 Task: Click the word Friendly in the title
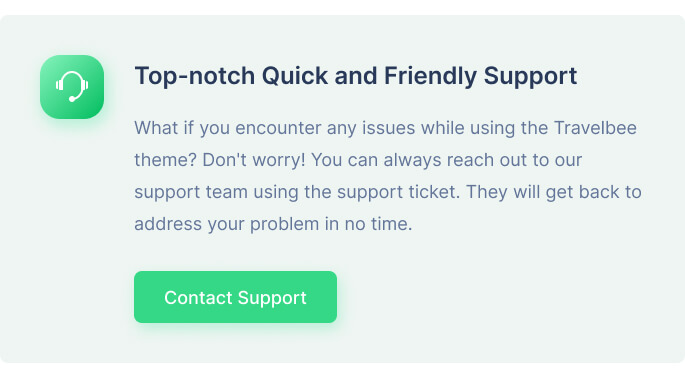430,76
